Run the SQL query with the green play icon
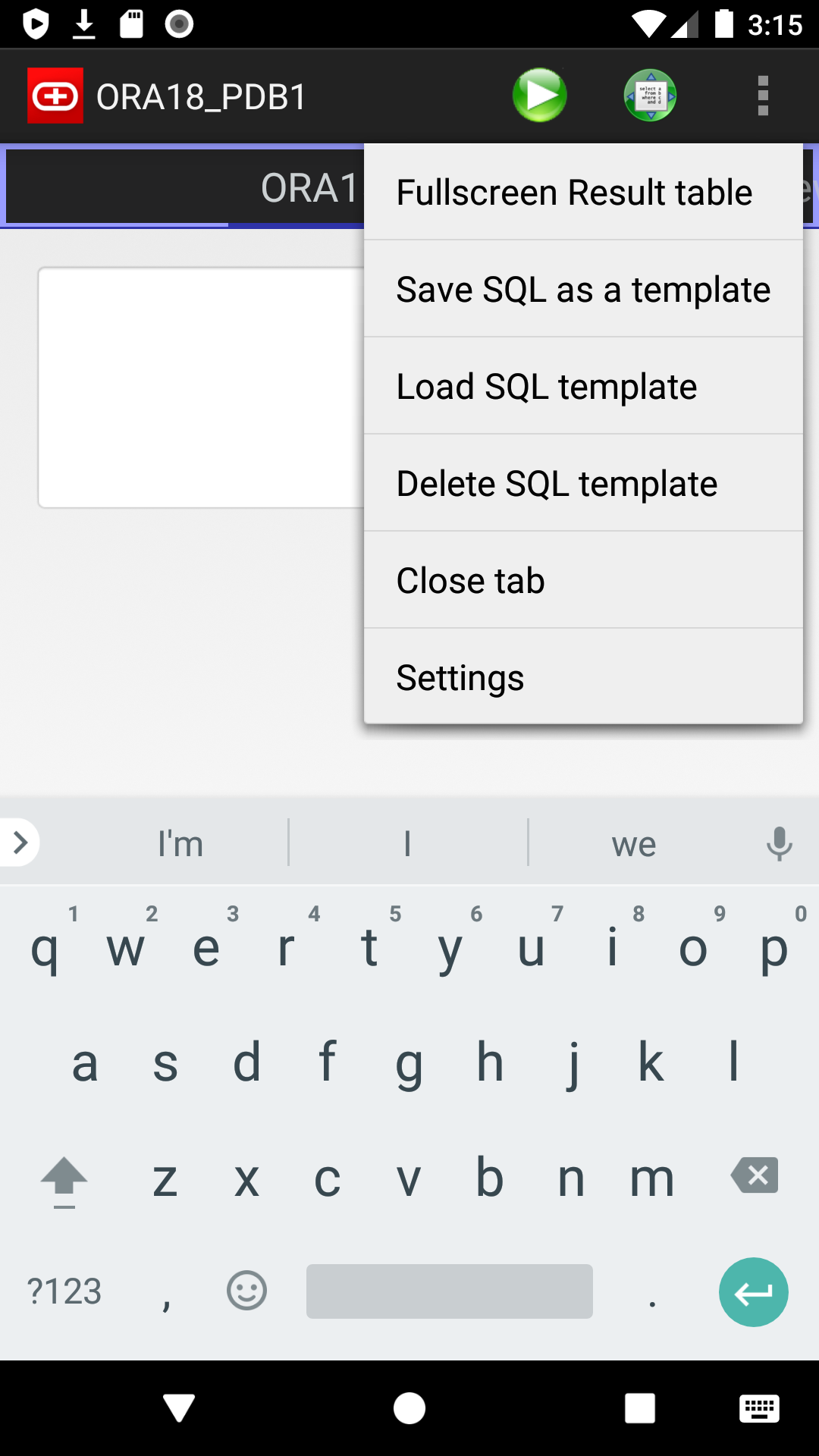Viewport: 819px width, 1456px height. pyautogui.click(x=539, y=95)
